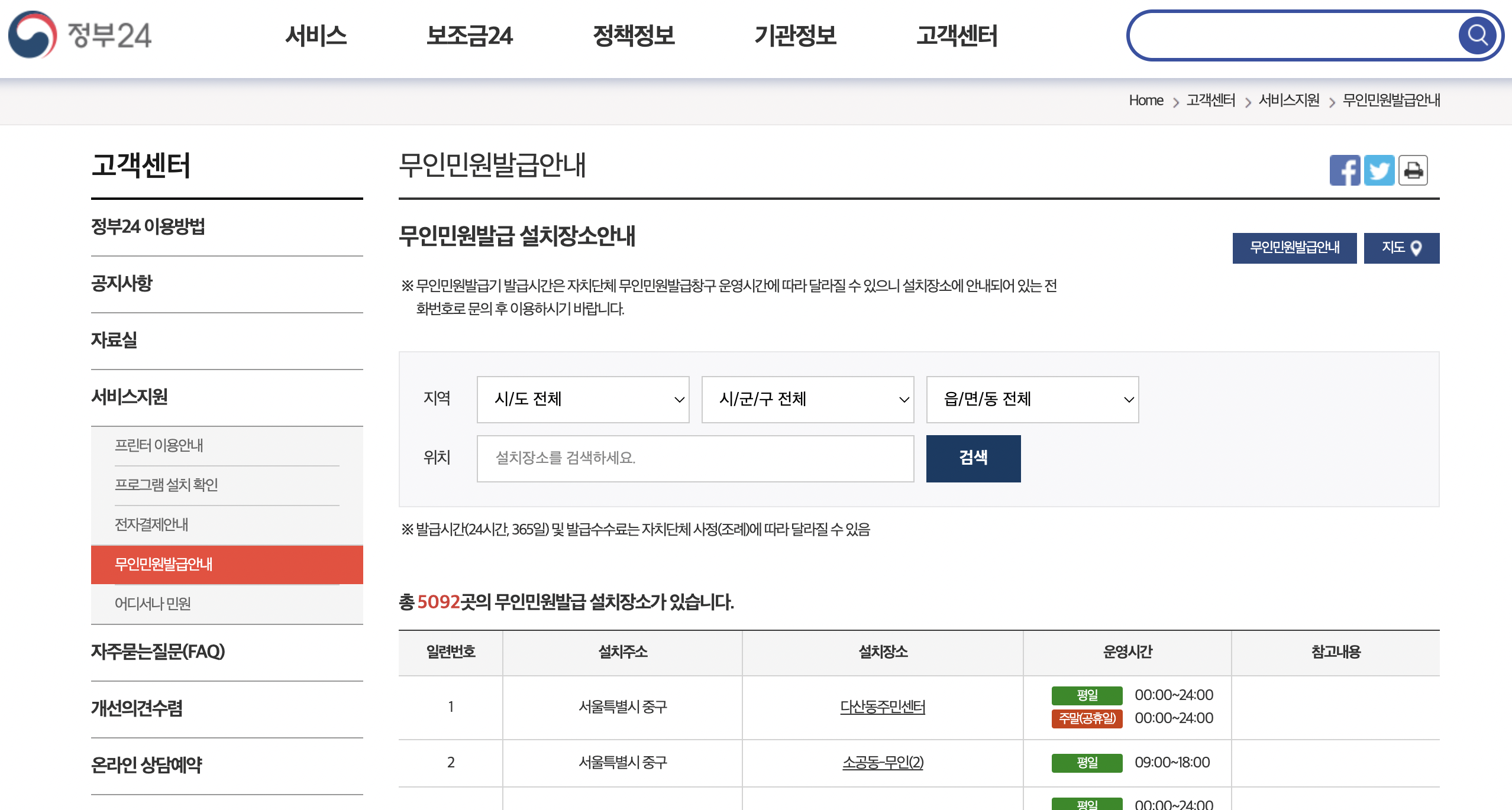This screenshot has width=1512, height=810.
Task: Open the 다산동주민센터 link
Action: point(882,707)
